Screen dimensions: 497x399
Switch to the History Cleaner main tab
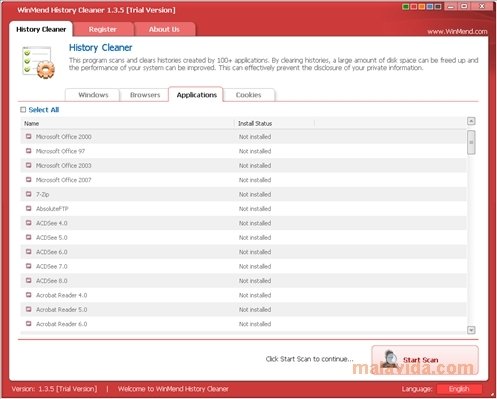[x=41, y=29]
